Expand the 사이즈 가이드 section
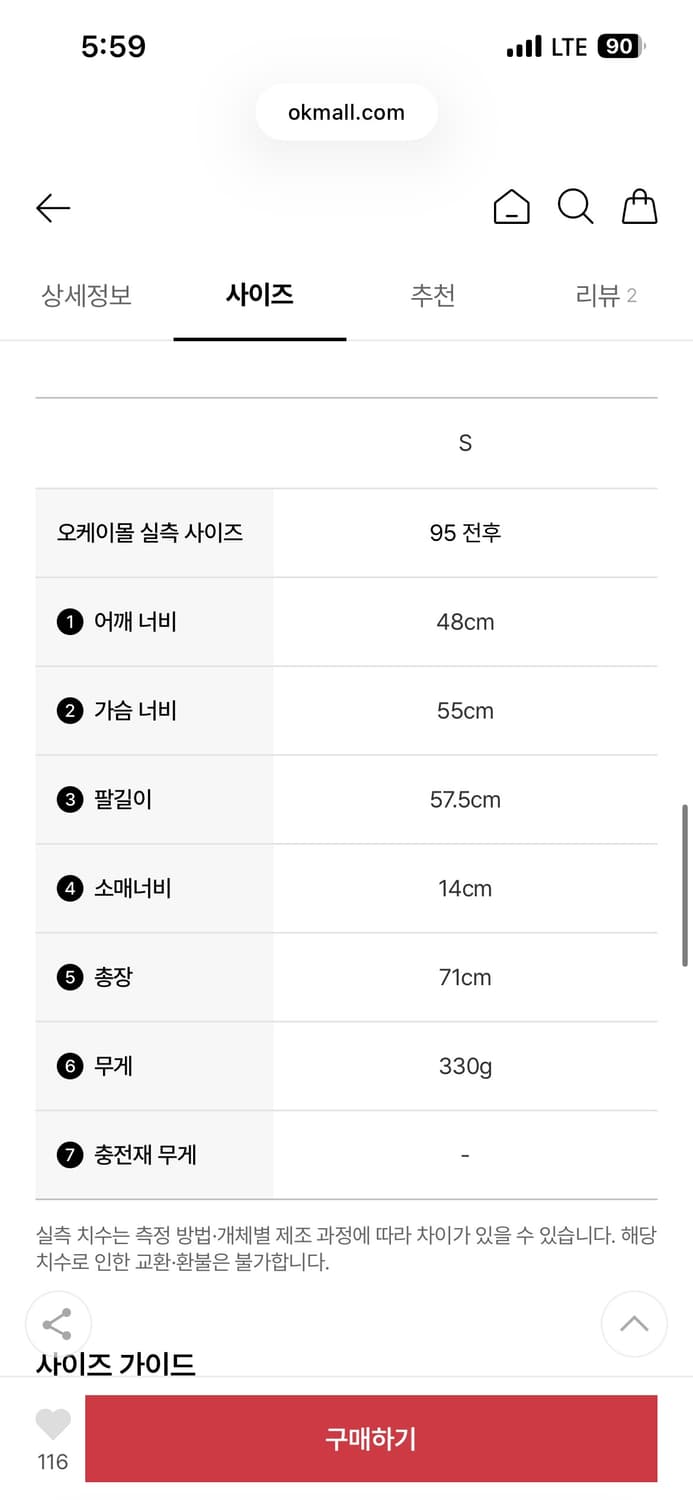This screenshot has height=1500, width=693. pos(116,1363)
